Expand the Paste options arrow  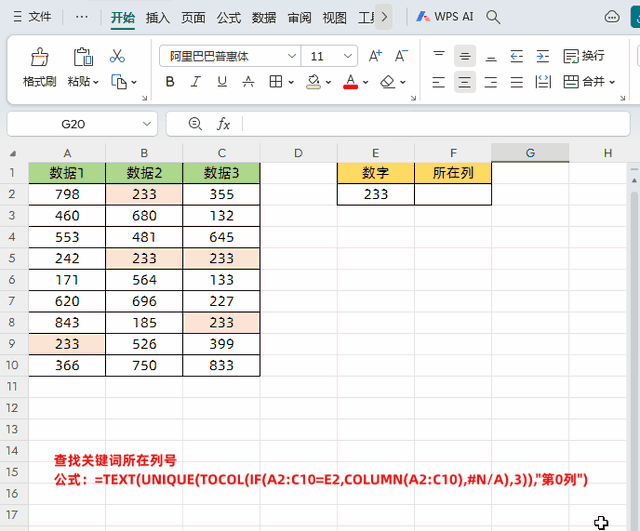coord(96,82)
